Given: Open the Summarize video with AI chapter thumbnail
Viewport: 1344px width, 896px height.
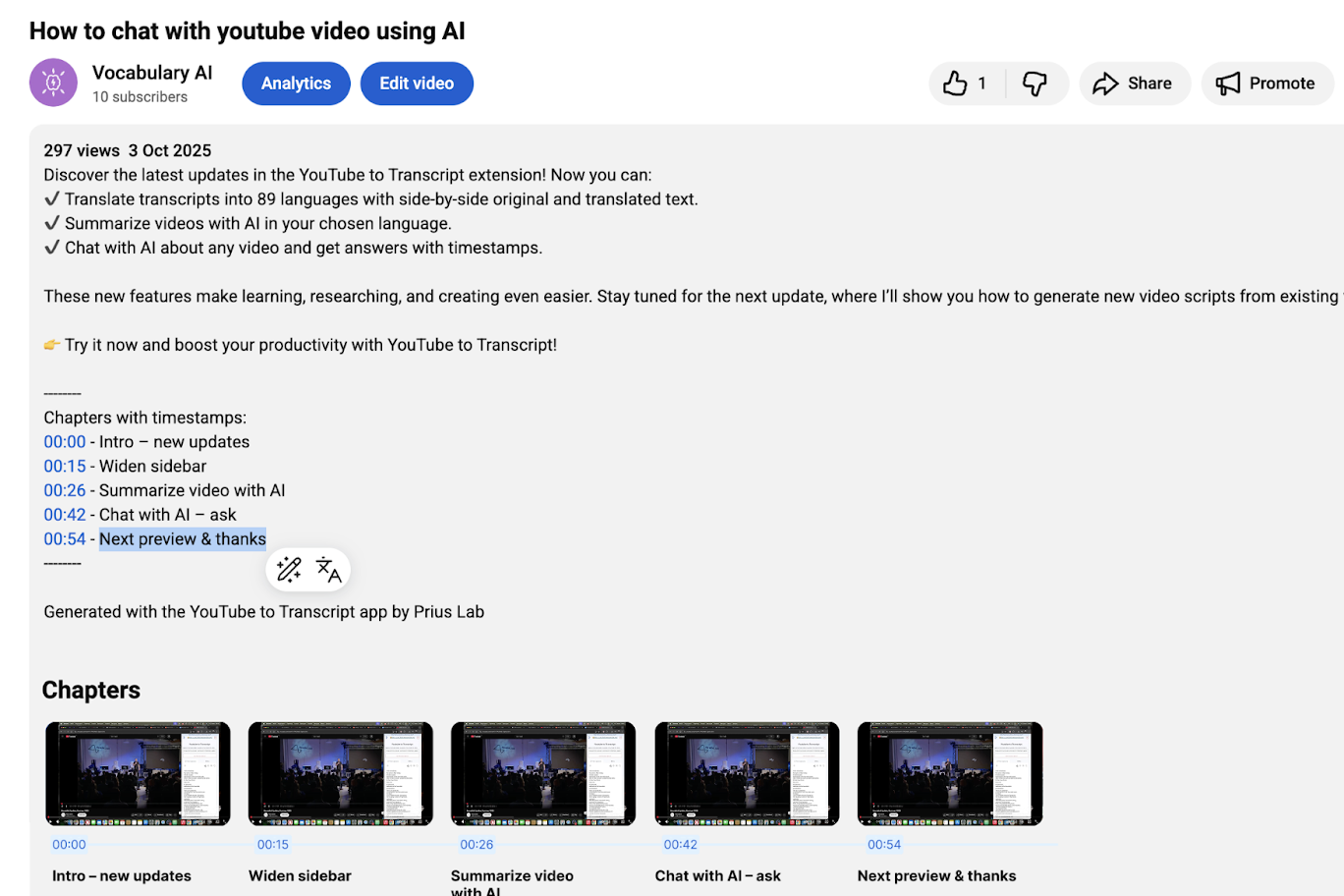Looking at the screenshot, I should pos(542,773).
